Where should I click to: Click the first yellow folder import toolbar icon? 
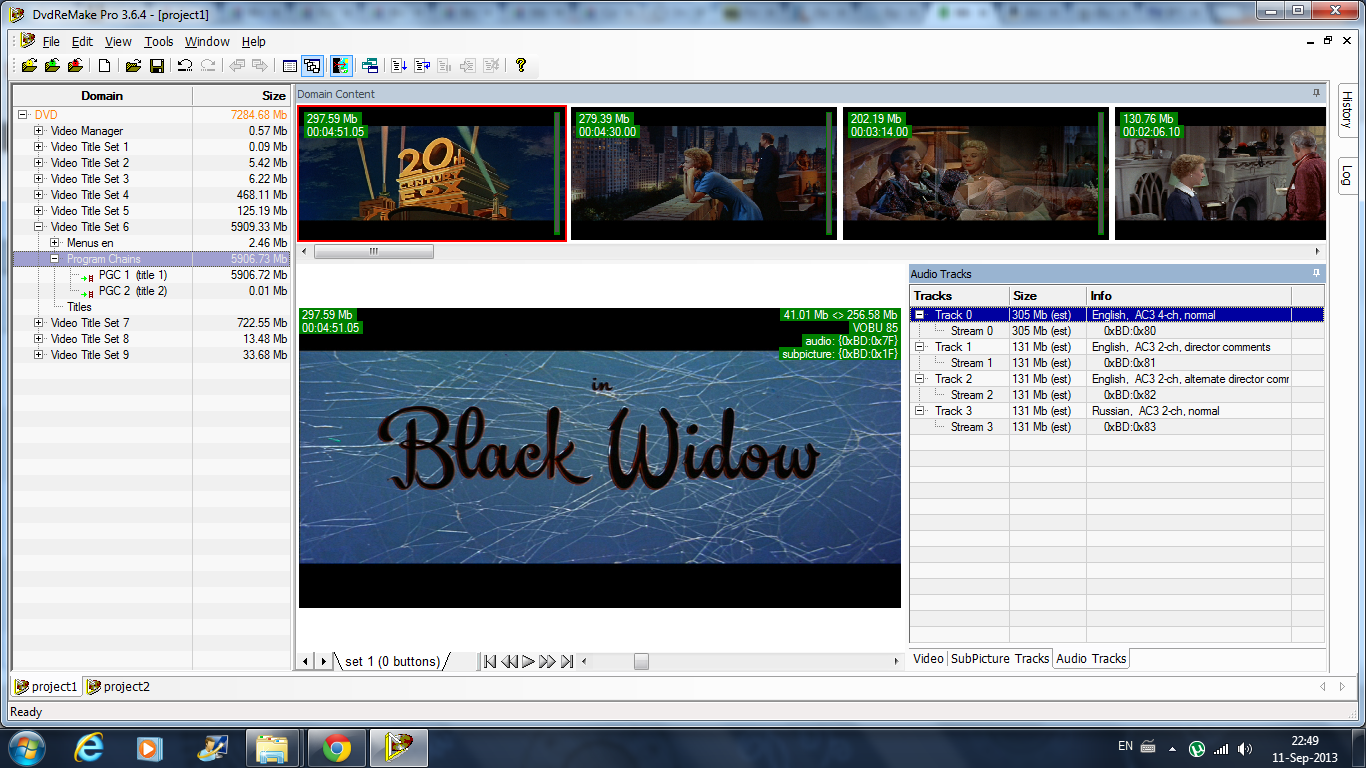tap(28, 66)
